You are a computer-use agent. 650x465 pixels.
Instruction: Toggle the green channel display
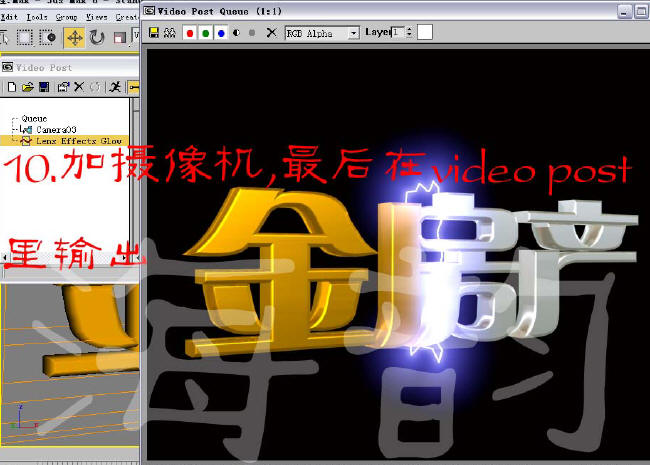[205, 33]
